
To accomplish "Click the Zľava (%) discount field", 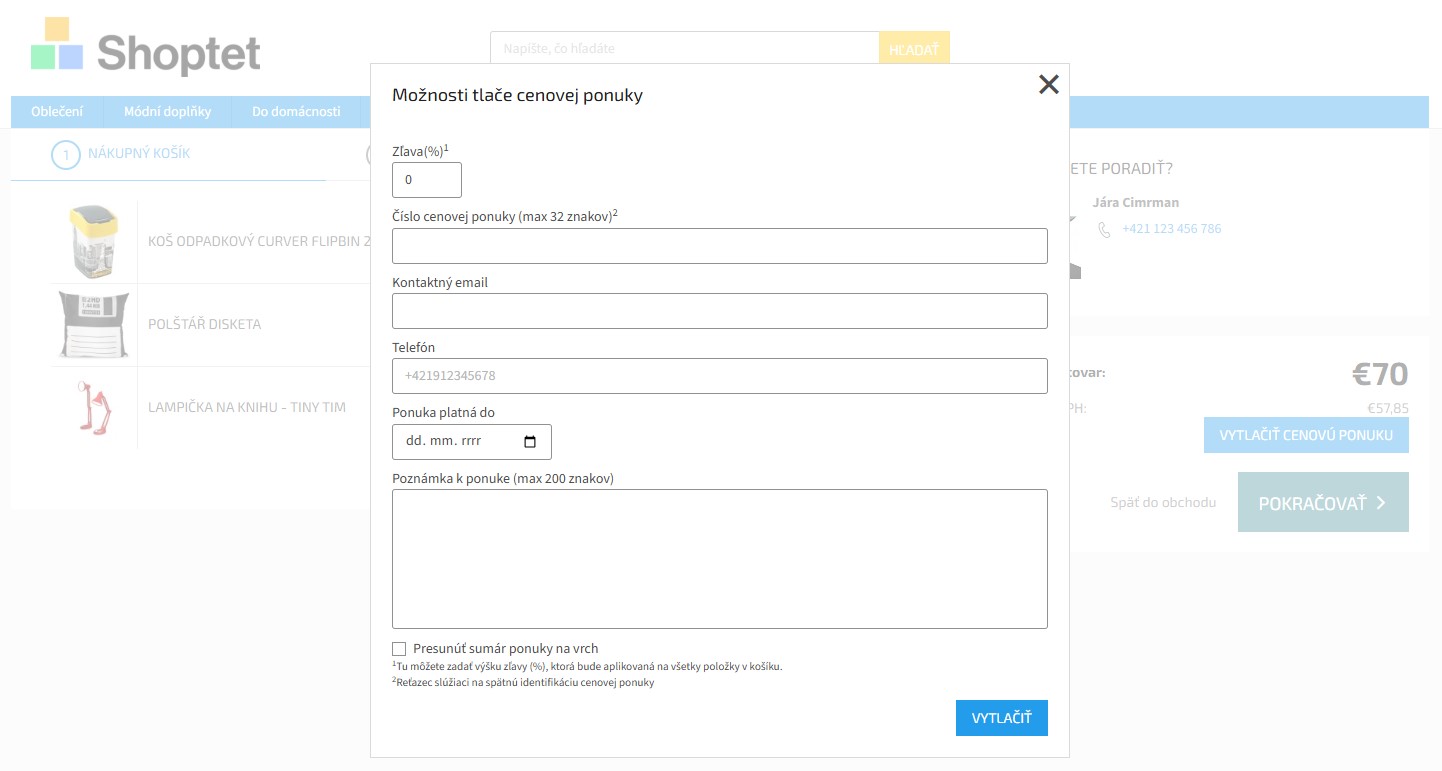I will coord(427,180).
